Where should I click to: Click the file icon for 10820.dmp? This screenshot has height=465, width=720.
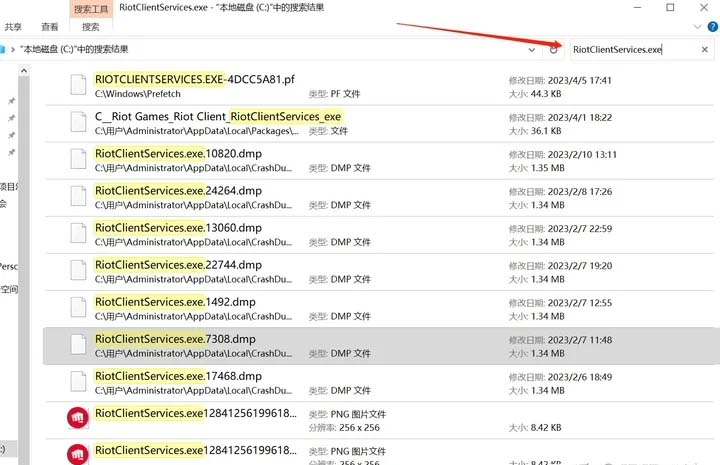click(78, 159)
